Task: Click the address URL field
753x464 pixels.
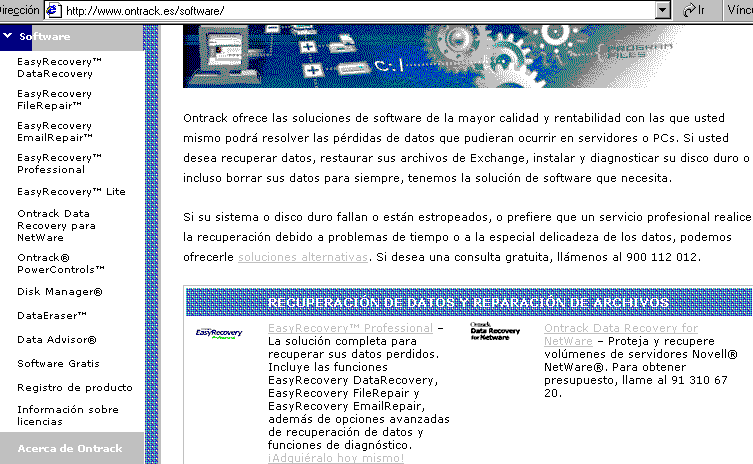Action: (x=358, y=11)
